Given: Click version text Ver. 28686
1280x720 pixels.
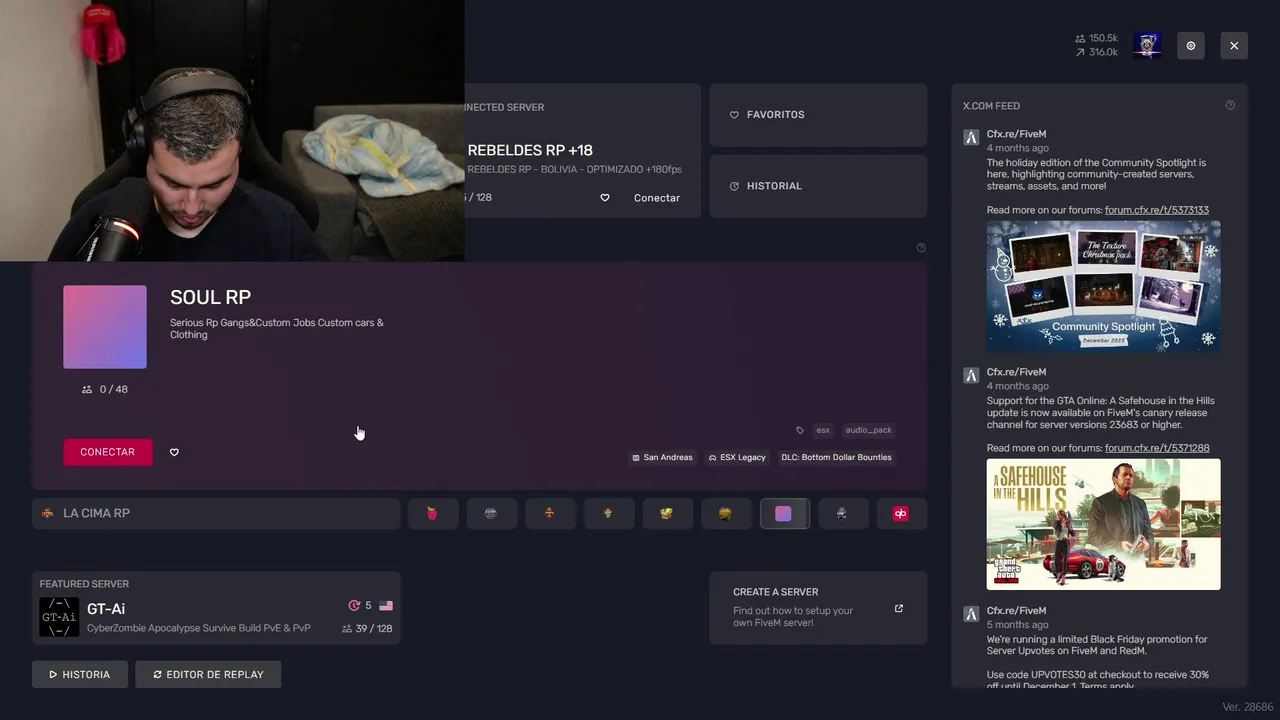Looking at the screenshot, I should click(1248, 707).
